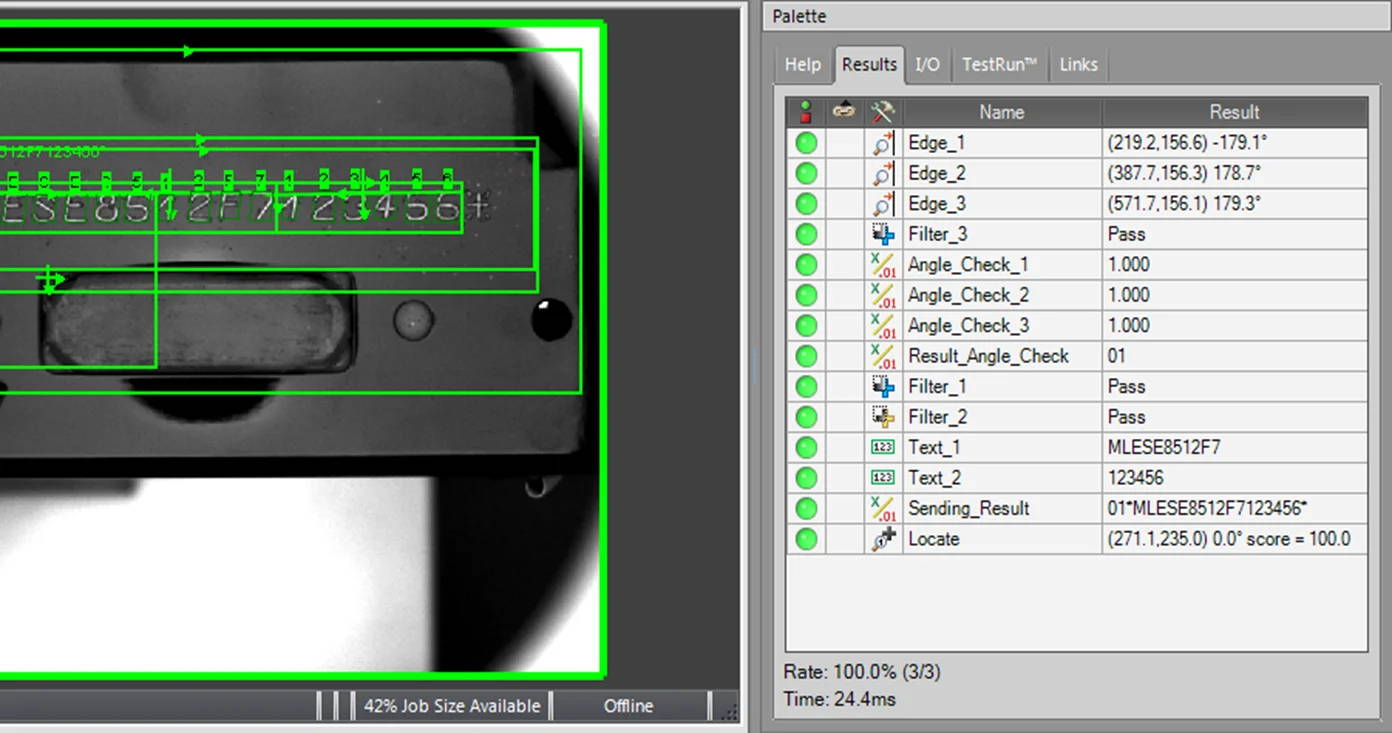Click the Palette panel title

799,17
